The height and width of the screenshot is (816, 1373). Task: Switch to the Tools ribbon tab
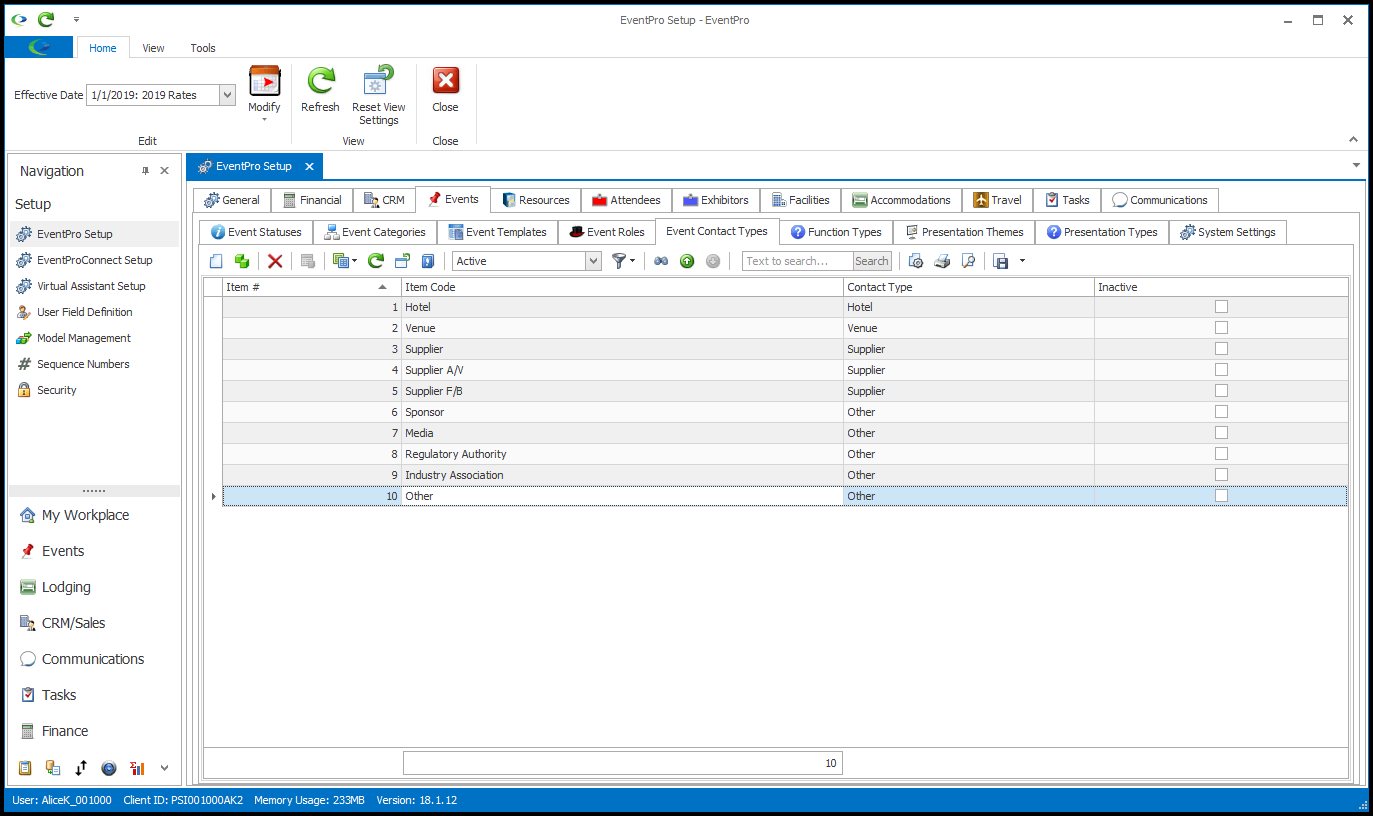point(203,48)
